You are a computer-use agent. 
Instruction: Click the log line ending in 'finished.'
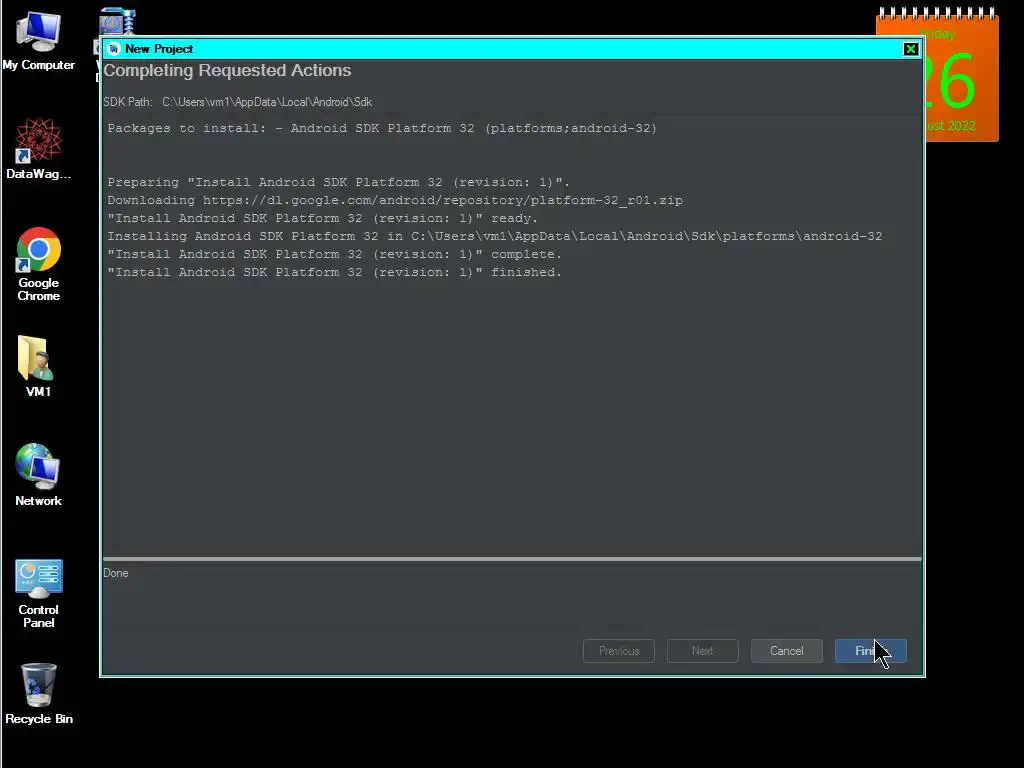(x=334, y=272)
